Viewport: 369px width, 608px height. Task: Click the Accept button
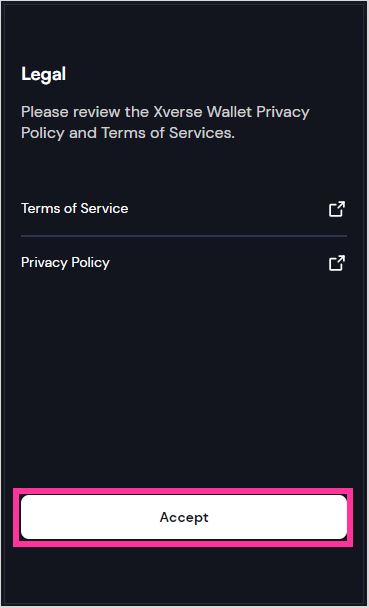(184, 517)
